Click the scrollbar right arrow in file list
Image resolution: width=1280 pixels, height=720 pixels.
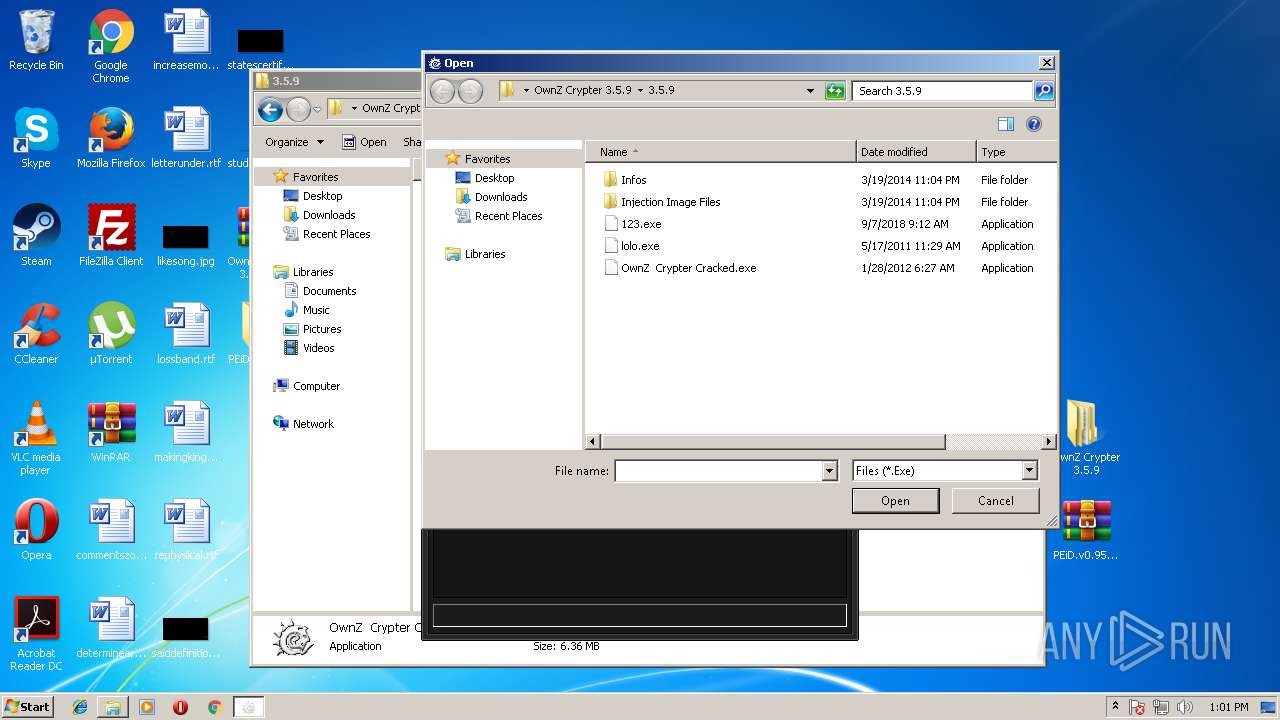click(x=1048, y=442)
